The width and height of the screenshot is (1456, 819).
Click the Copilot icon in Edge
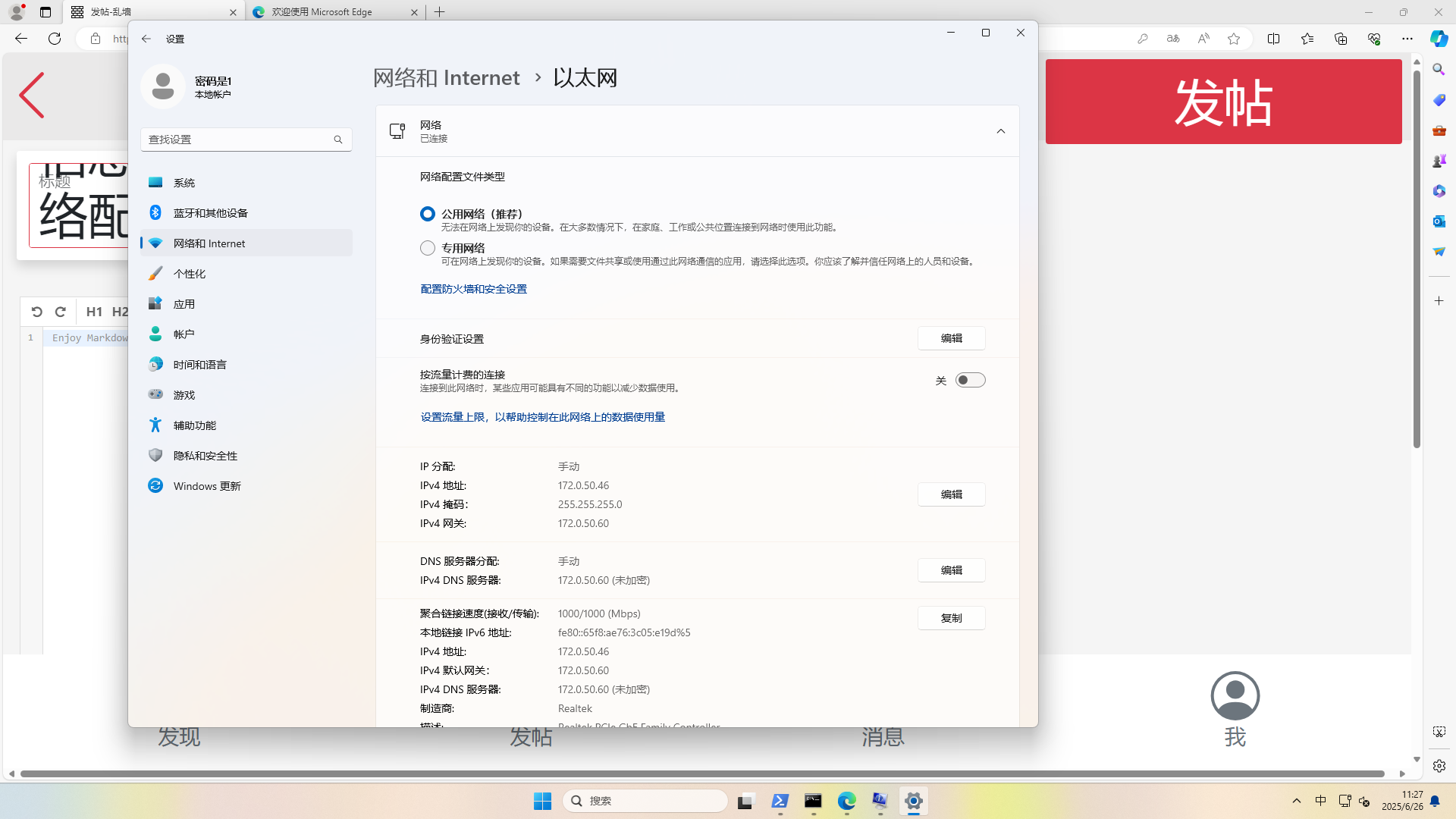point(1439,39)
